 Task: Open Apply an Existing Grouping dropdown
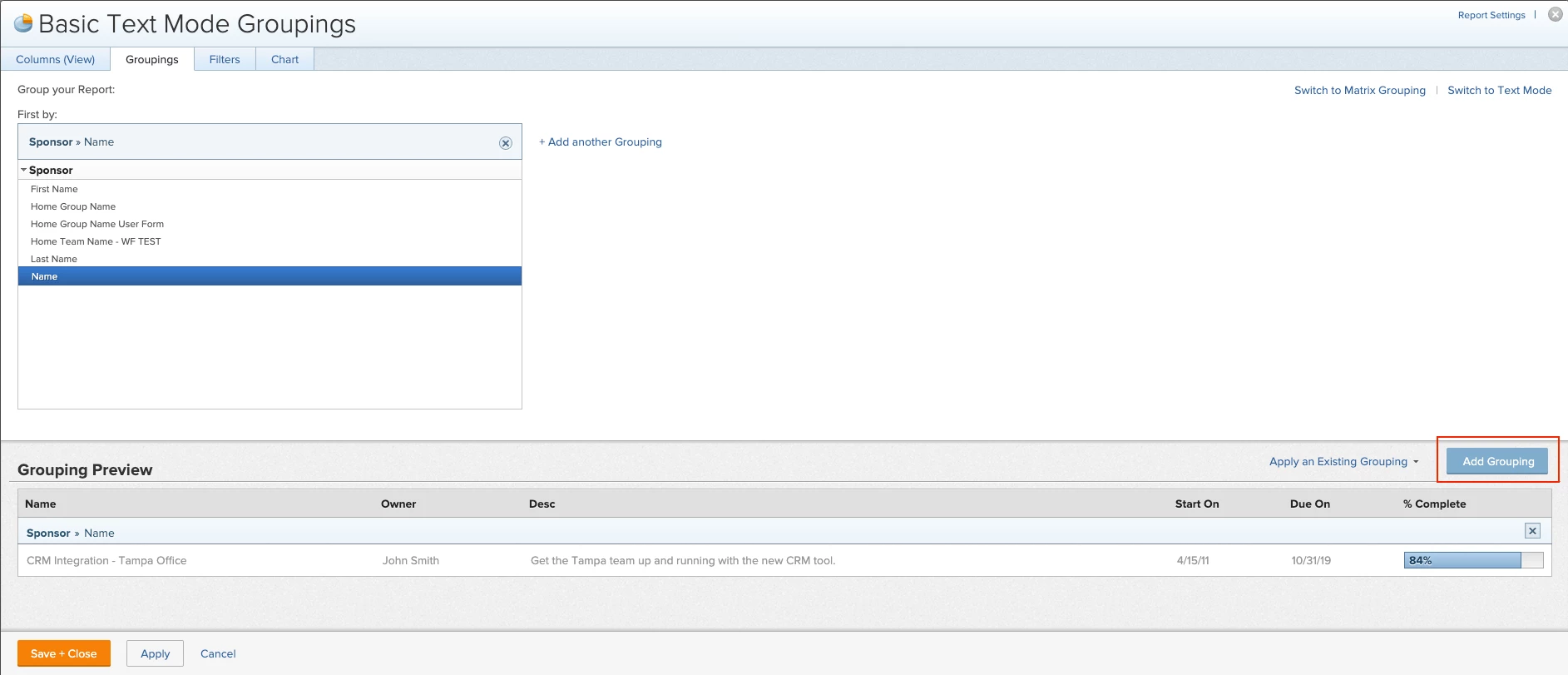click(x=1343, y=461)
